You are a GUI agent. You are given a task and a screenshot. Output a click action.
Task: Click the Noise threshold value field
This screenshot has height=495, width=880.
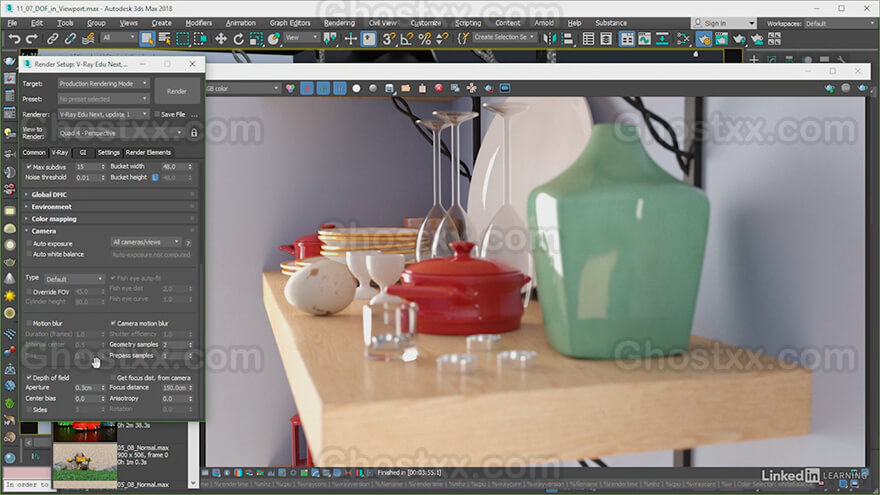tap(86, 177)
